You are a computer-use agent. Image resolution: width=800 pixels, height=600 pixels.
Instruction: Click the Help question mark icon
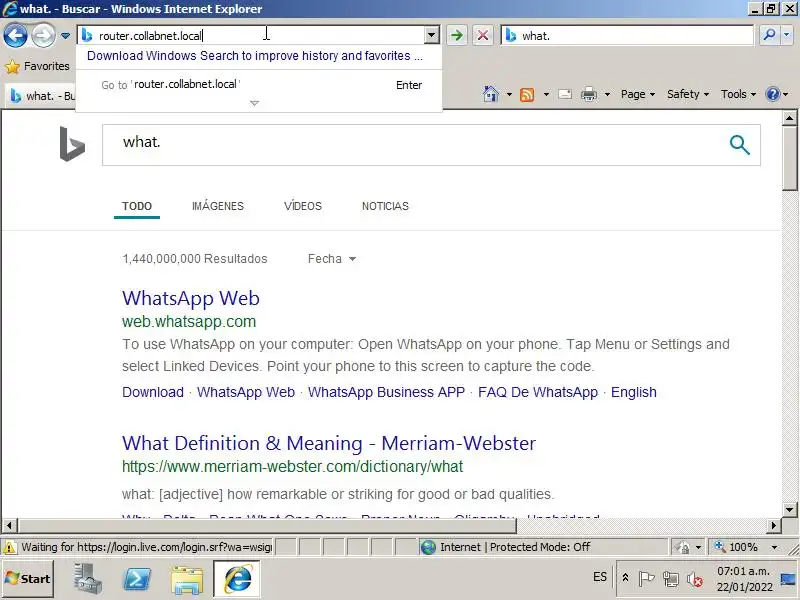[773, 94]
